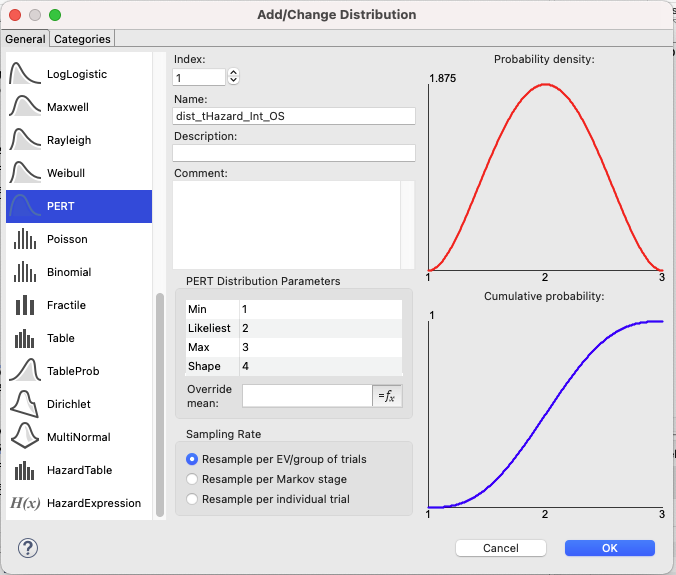This screenshot has width=676, height=575.
Task: Choose the Maxwell distribution icon
Action: click(25, 106)
